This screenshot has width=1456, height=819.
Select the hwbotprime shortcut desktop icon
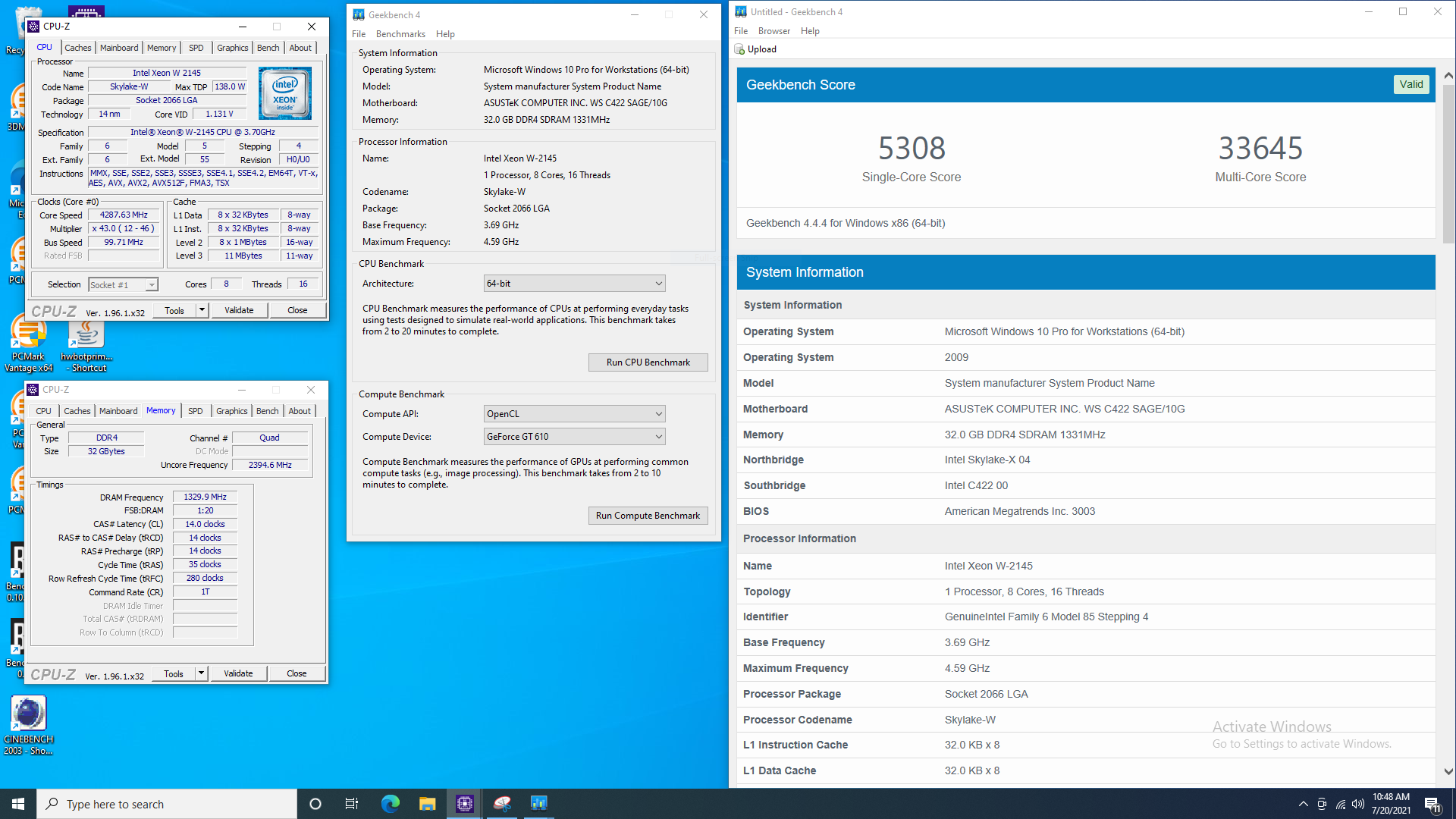click(86, 345)
